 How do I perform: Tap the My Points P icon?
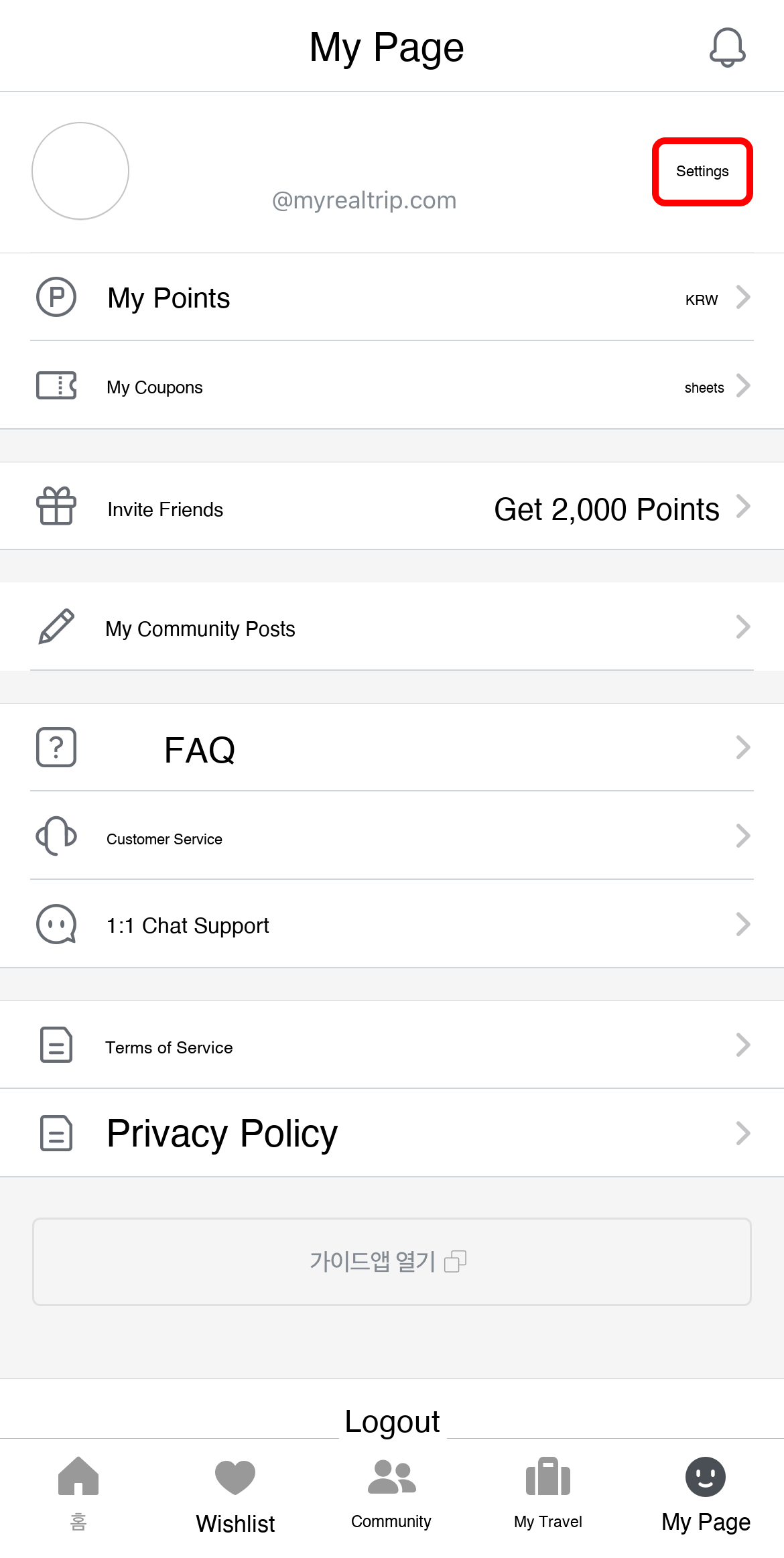click(x=56, y=297)
